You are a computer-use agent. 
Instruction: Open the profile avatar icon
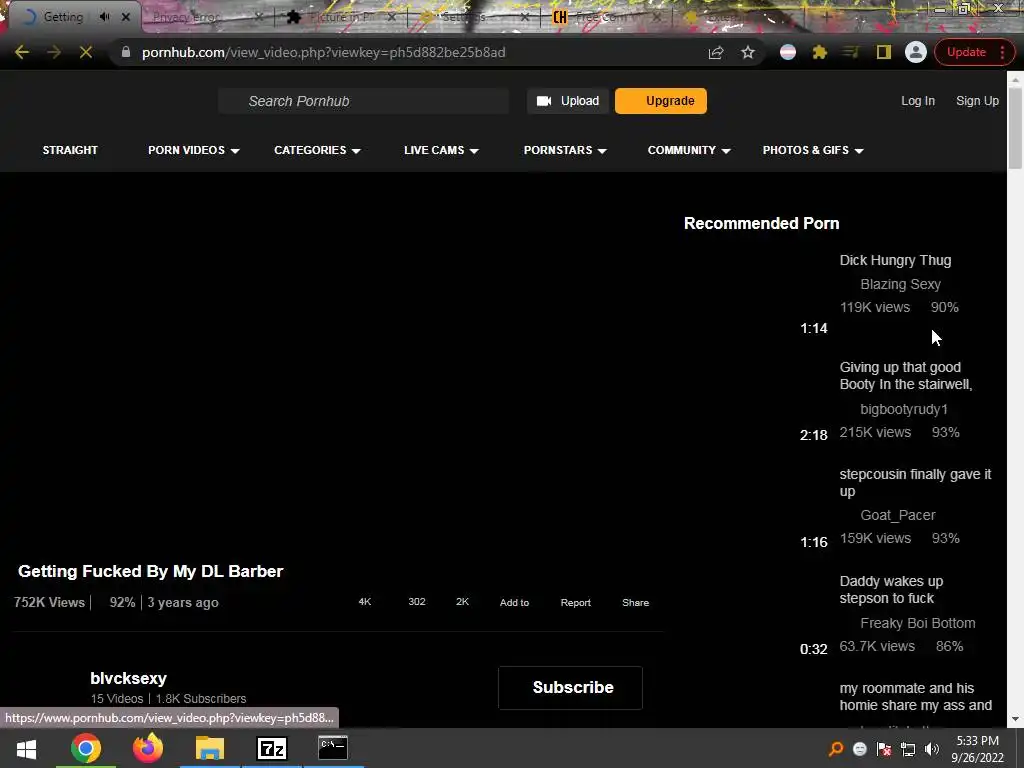[916, 52]
